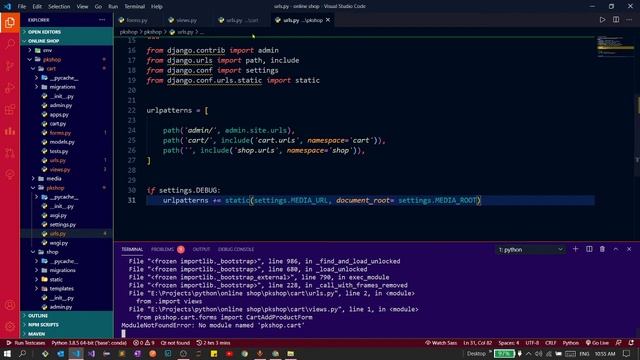Open editor more actions ellipsis
This screenshot has height=360, width=640.
pyautogui.click(x=629, y=20)
